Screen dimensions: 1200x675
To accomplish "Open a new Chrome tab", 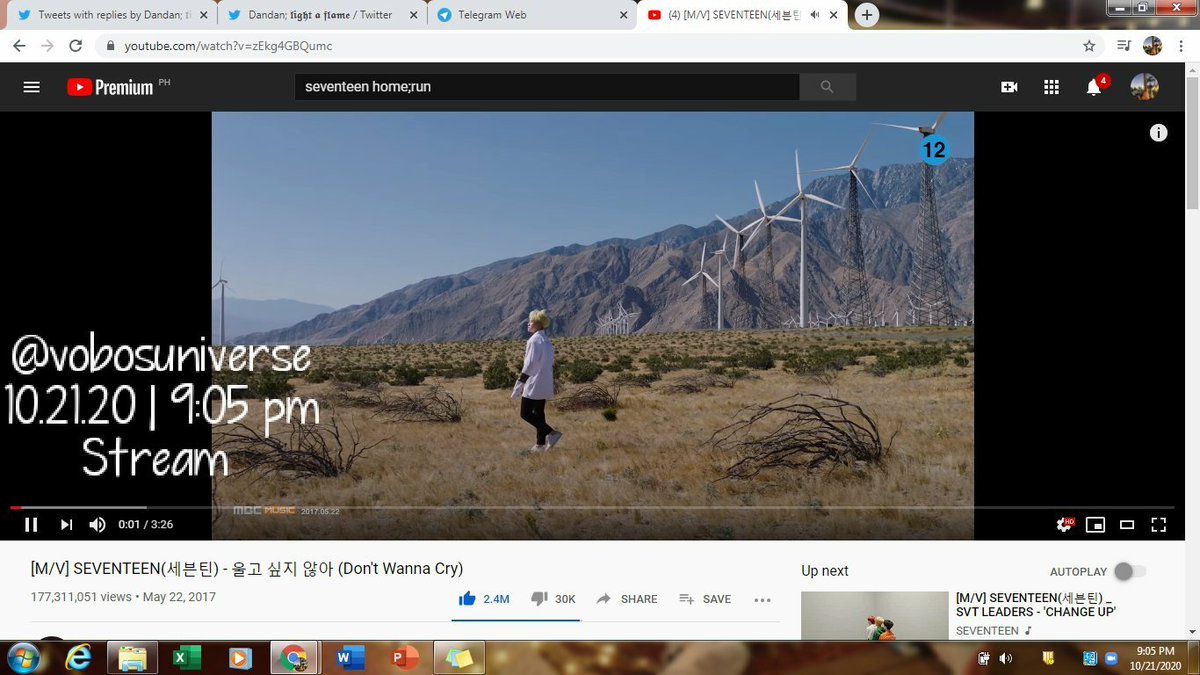I will point(867,15).
